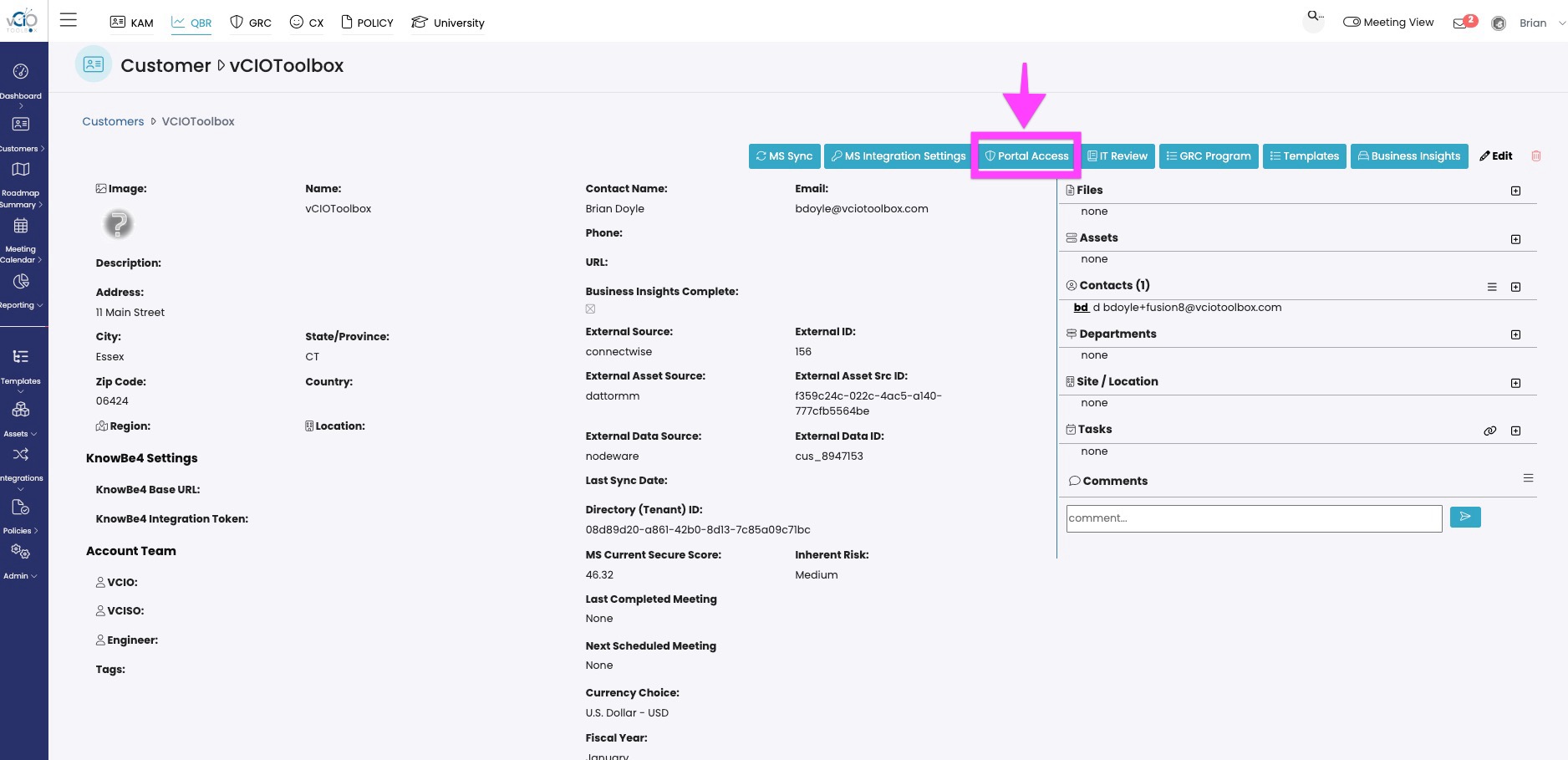This screenshot has height=760, width=1568.
Task: Open the Admin gears icon
Action: pos(21,552)
